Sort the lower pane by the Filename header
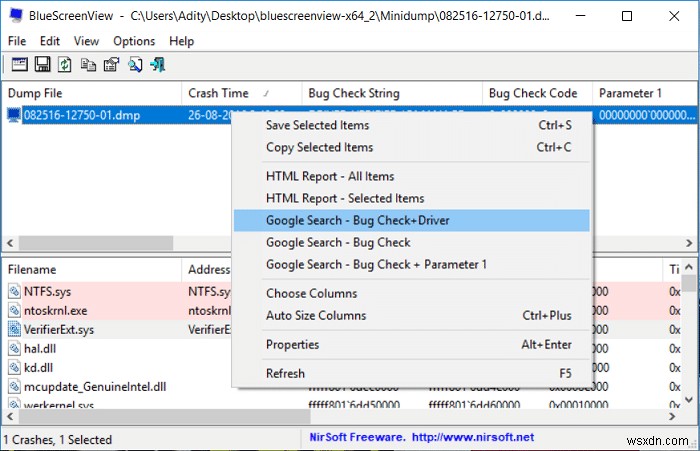The height and width of the screenshot is (451, 700). (x=32, y=269)
